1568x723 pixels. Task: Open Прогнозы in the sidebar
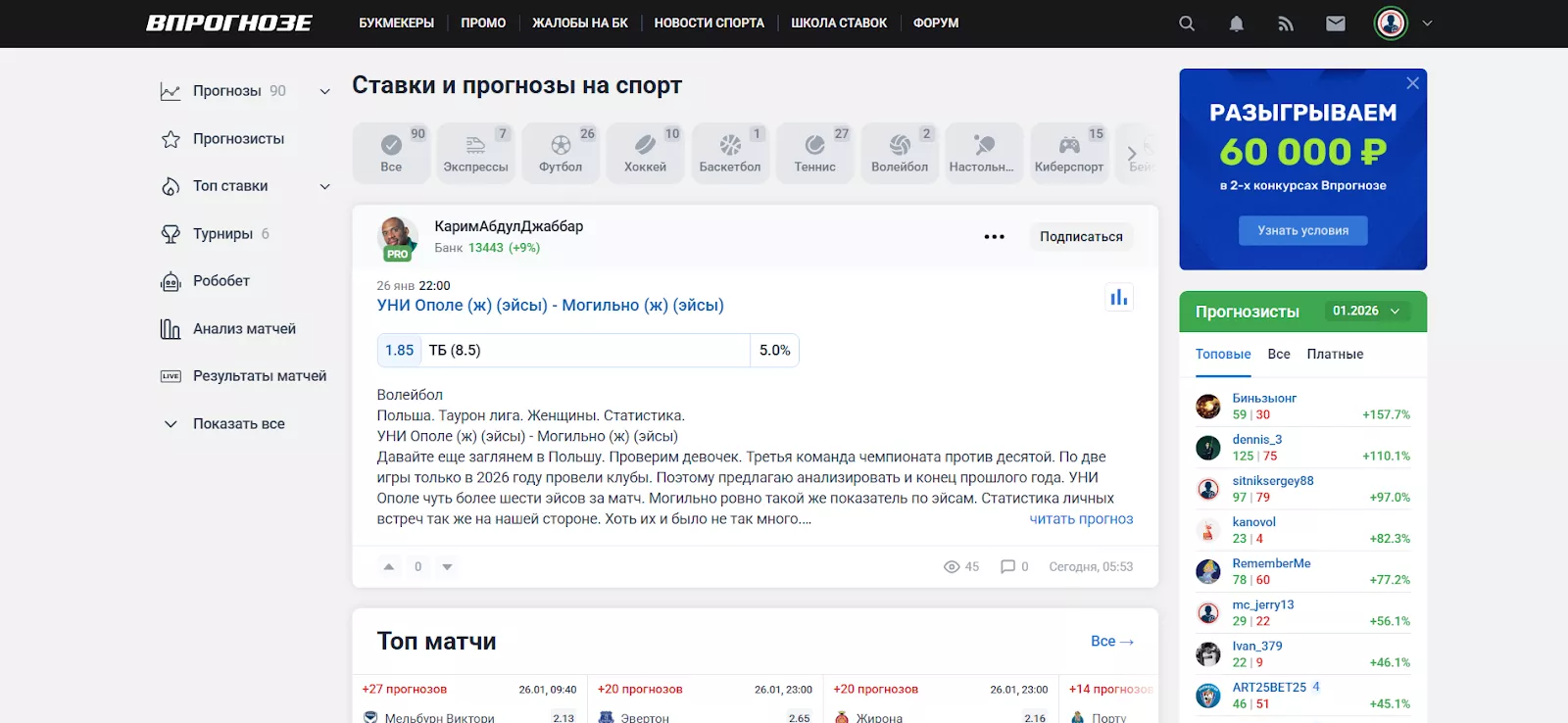226,91
